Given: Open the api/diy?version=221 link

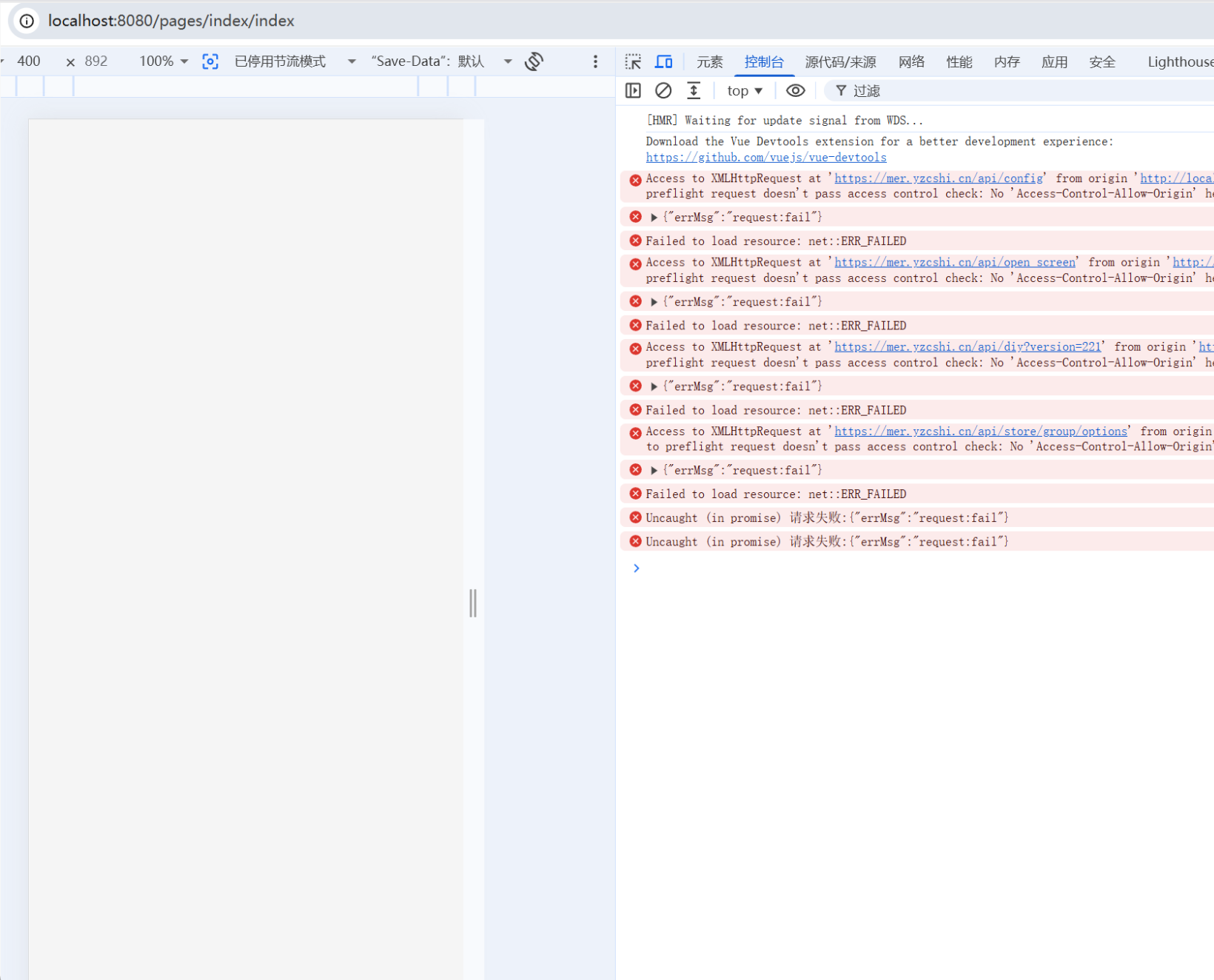Looking at the screenshot, I should point(967,346).
